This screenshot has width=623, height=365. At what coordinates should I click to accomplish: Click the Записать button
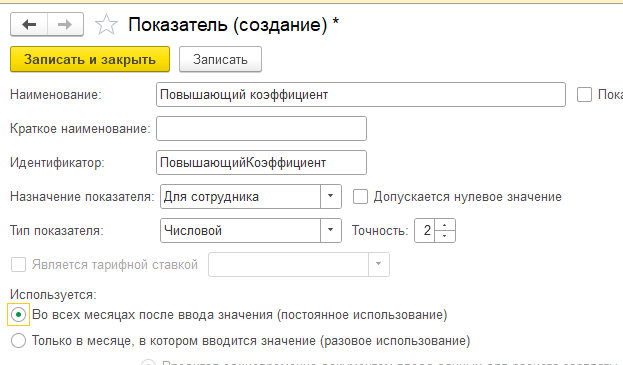(220, 59)
